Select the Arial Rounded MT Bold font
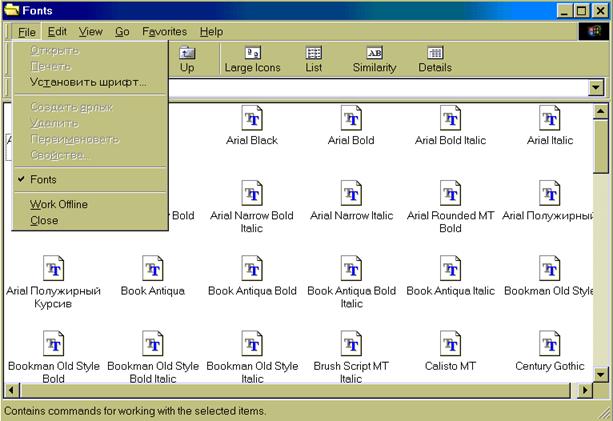This screenshot has width=613, height=421. pos(450,194)
